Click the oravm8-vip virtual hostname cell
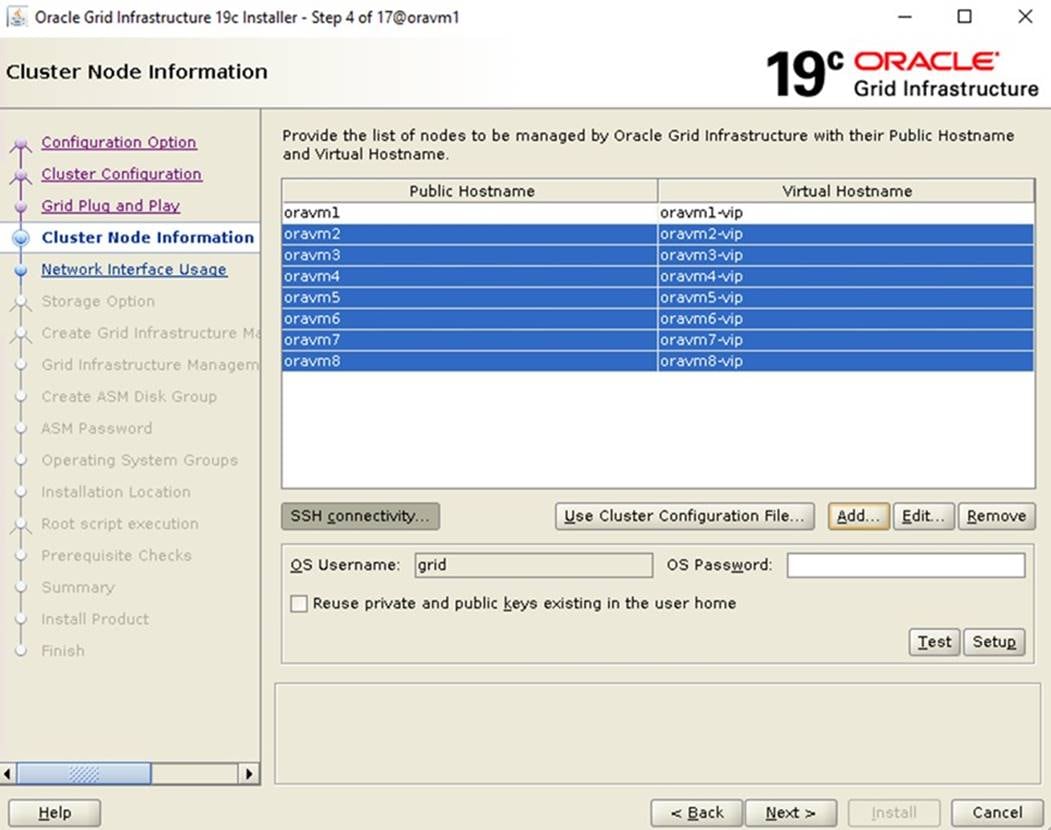The width and height of the screenshot is (1051, 830). pyautogui.click(x=847, y=361)
